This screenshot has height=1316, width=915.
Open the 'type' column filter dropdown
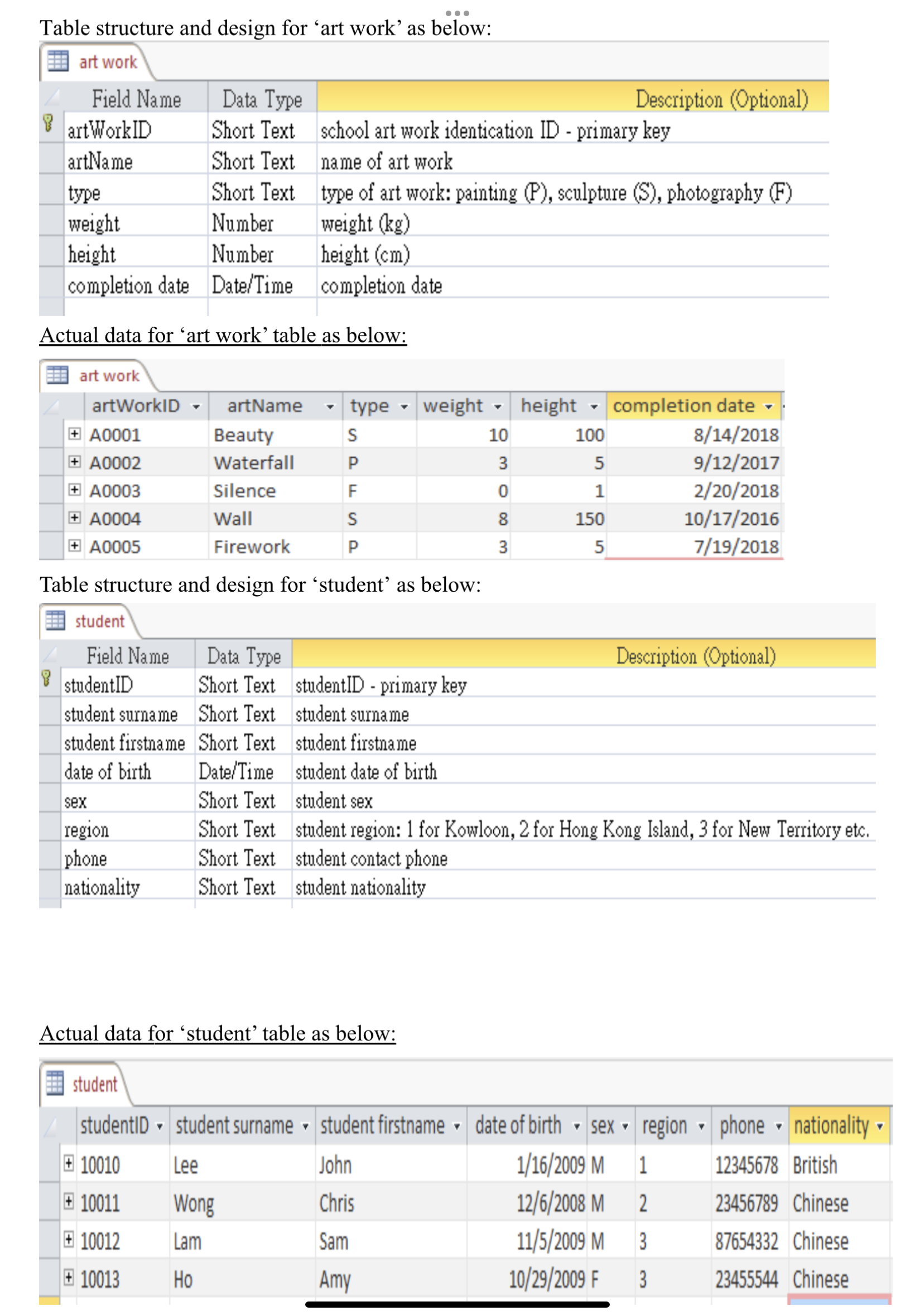coord(404,405)
